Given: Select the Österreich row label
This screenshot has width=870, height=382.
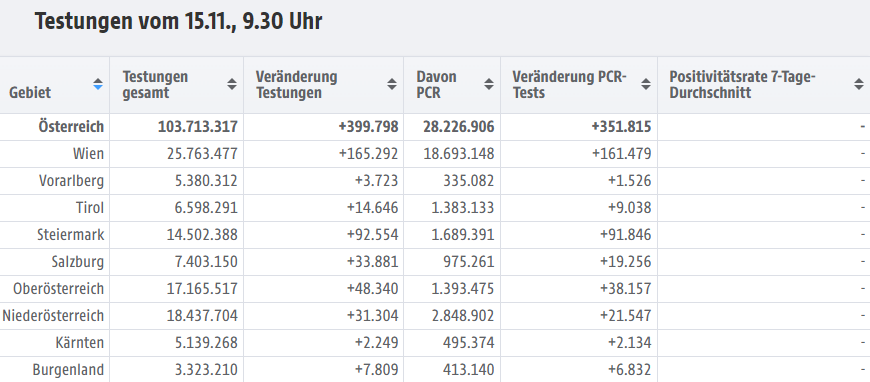Looking at the screenshot, I should tap(71, 127).
